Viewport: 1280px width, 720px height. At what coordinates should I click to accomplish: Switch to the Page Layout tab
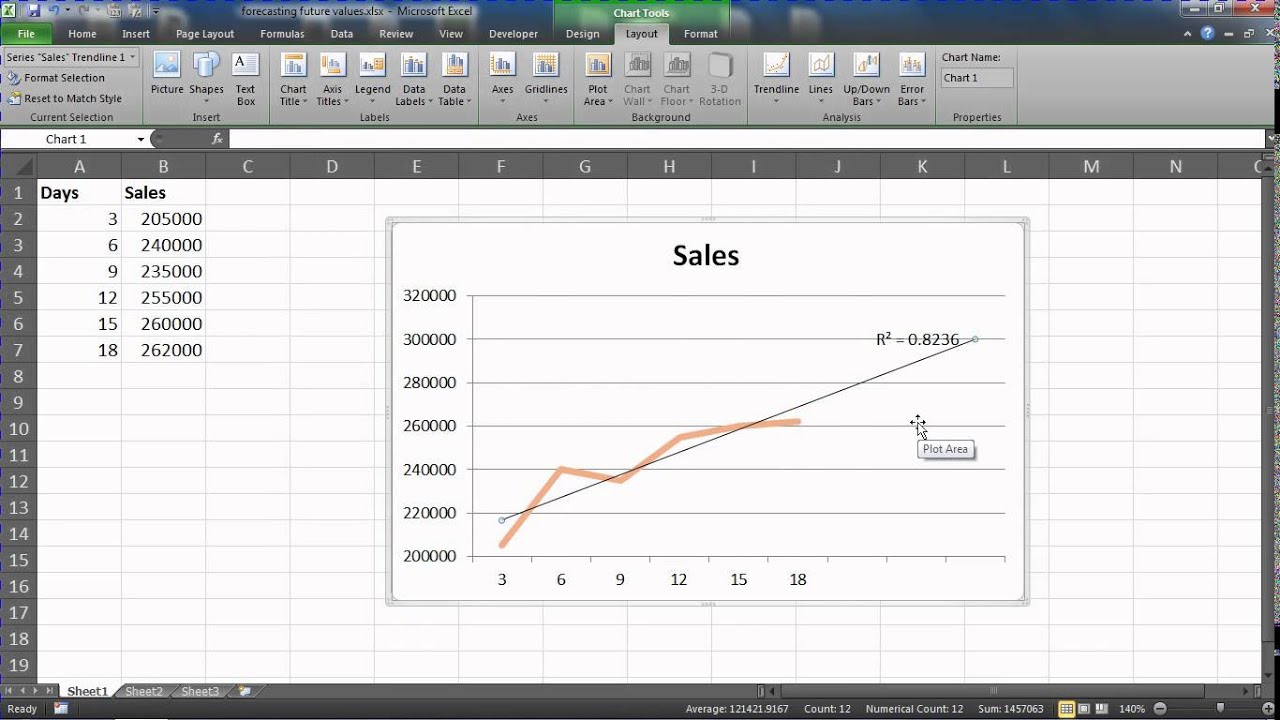(x=205, y=34)
